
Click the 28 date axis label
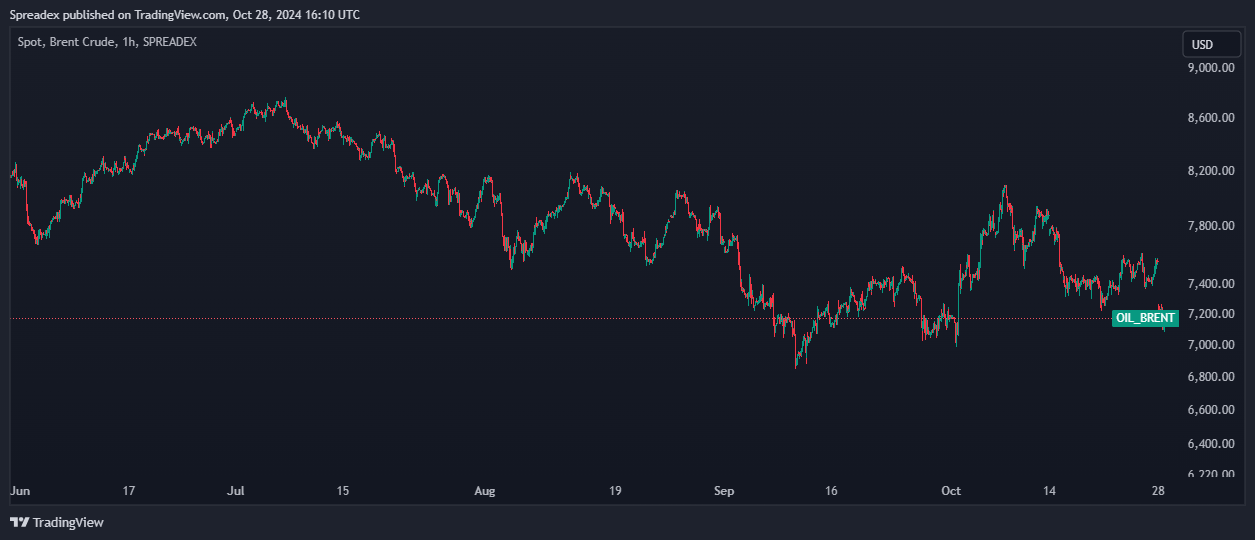click(x=1157, y=491)
